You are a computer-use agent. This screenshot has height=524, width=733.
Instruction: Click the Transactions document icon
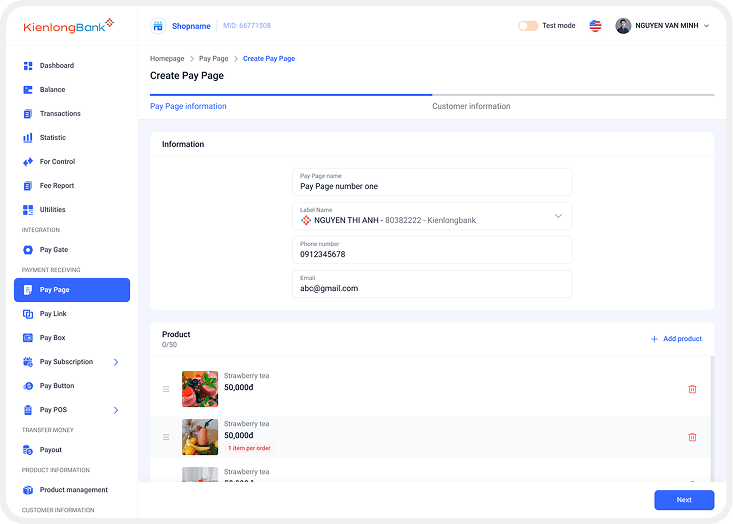(28, 114)
